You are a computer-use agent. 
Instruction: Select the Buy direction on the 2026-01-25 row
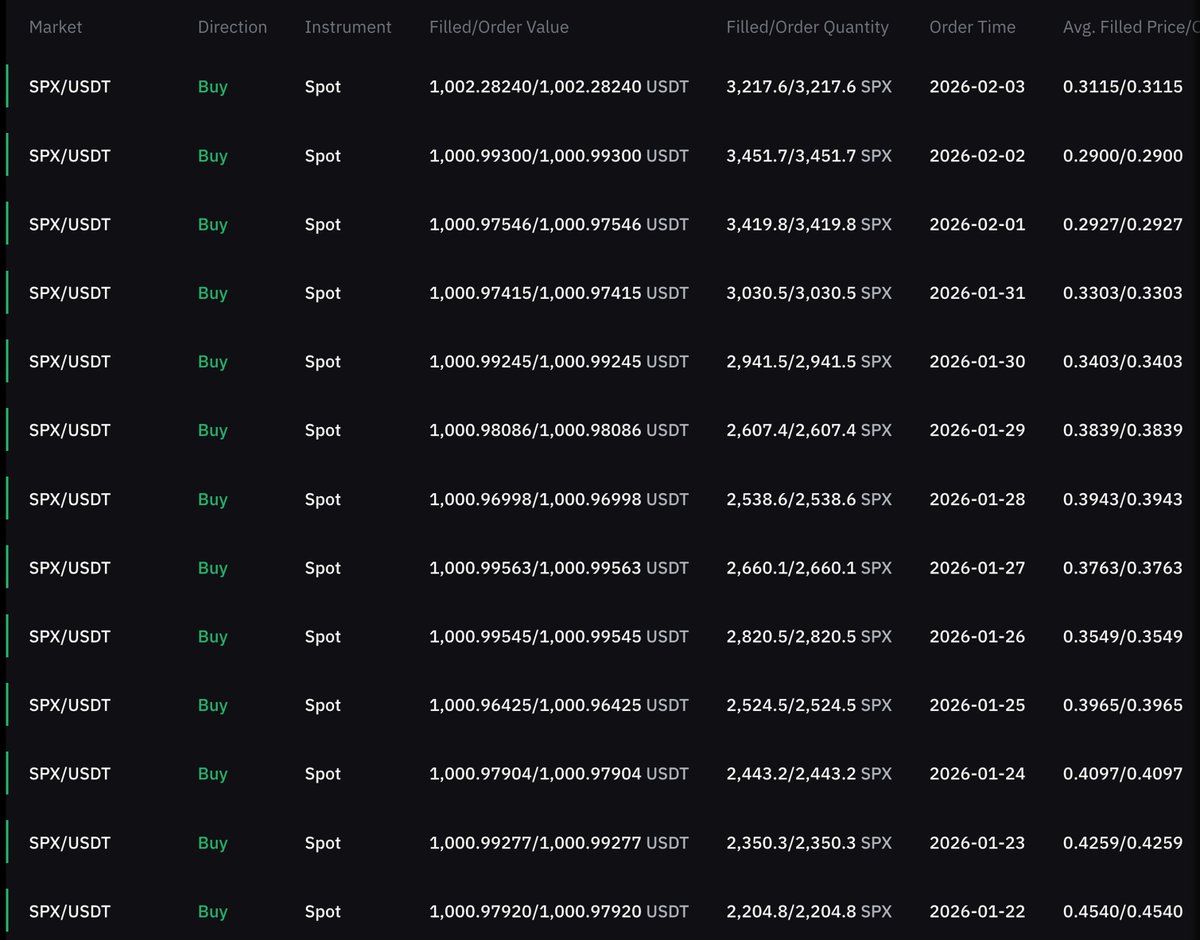click(212, 704)
